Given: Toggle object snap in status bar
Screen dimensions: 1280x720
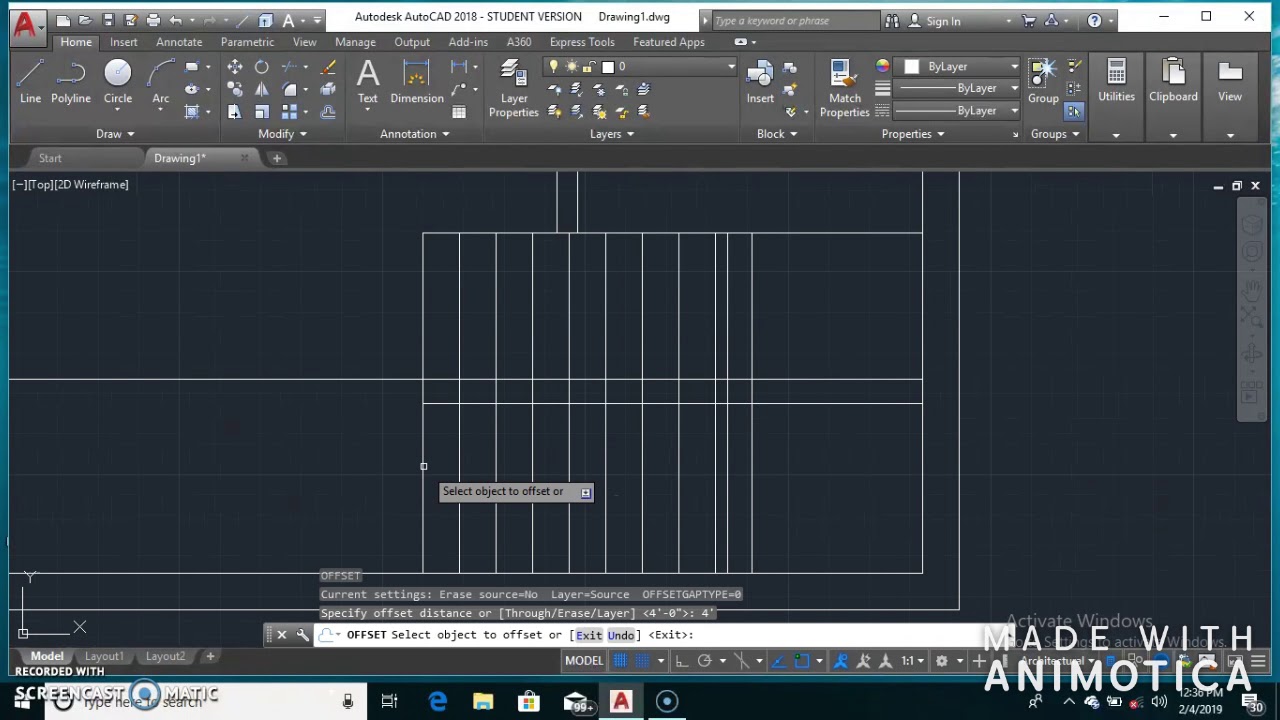Looking at the screenshot, I should (x=801, y=661).
